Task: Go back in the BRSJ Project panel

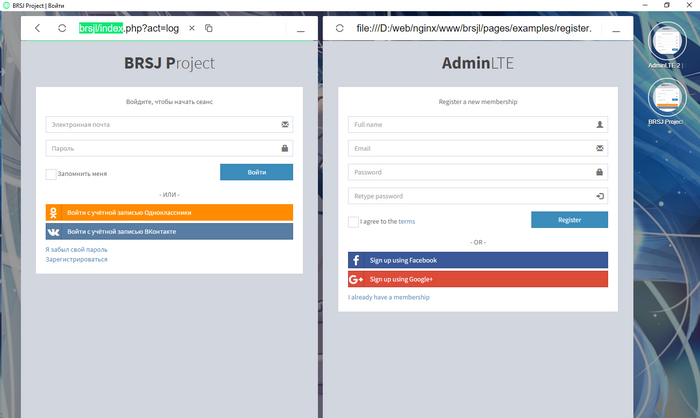Action: click(x=38, y=28)
